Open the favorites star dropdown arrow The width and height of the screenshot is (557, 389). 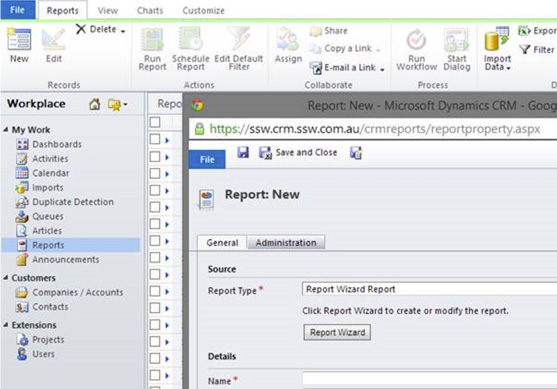pos(125,105)
